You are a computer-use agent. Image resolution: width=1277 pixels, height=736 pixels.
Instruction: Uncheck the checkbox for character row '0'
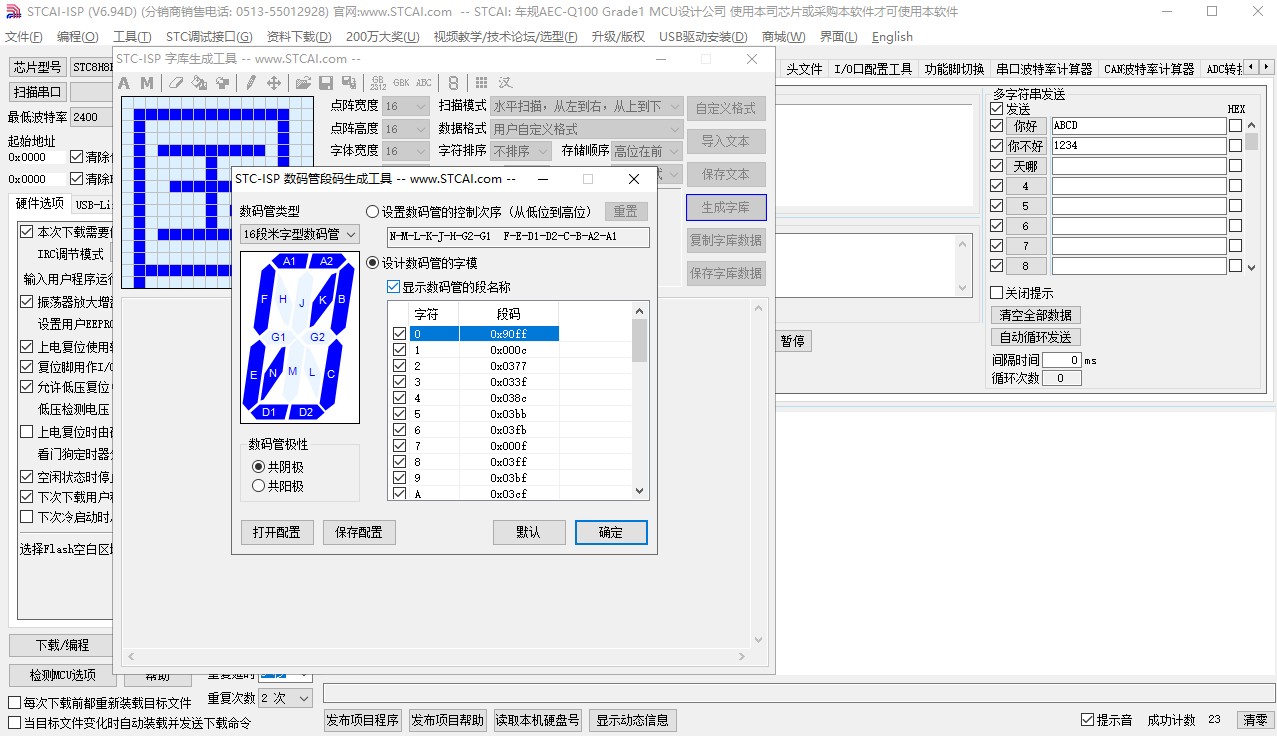[x=400, y=334]
